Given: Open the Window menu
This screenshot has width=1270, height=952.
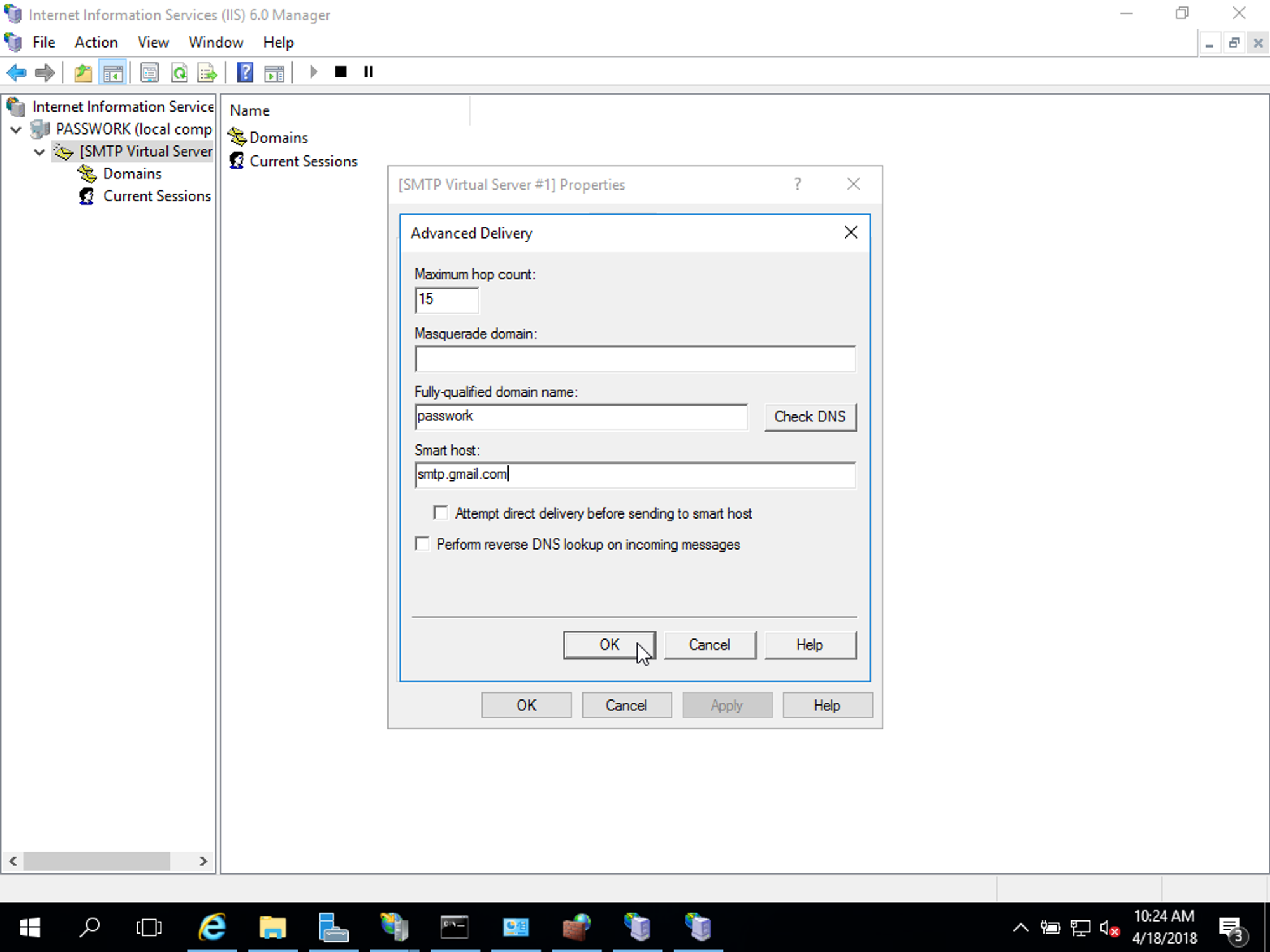Looking at the screenshot, I should [x=216, y=42].
